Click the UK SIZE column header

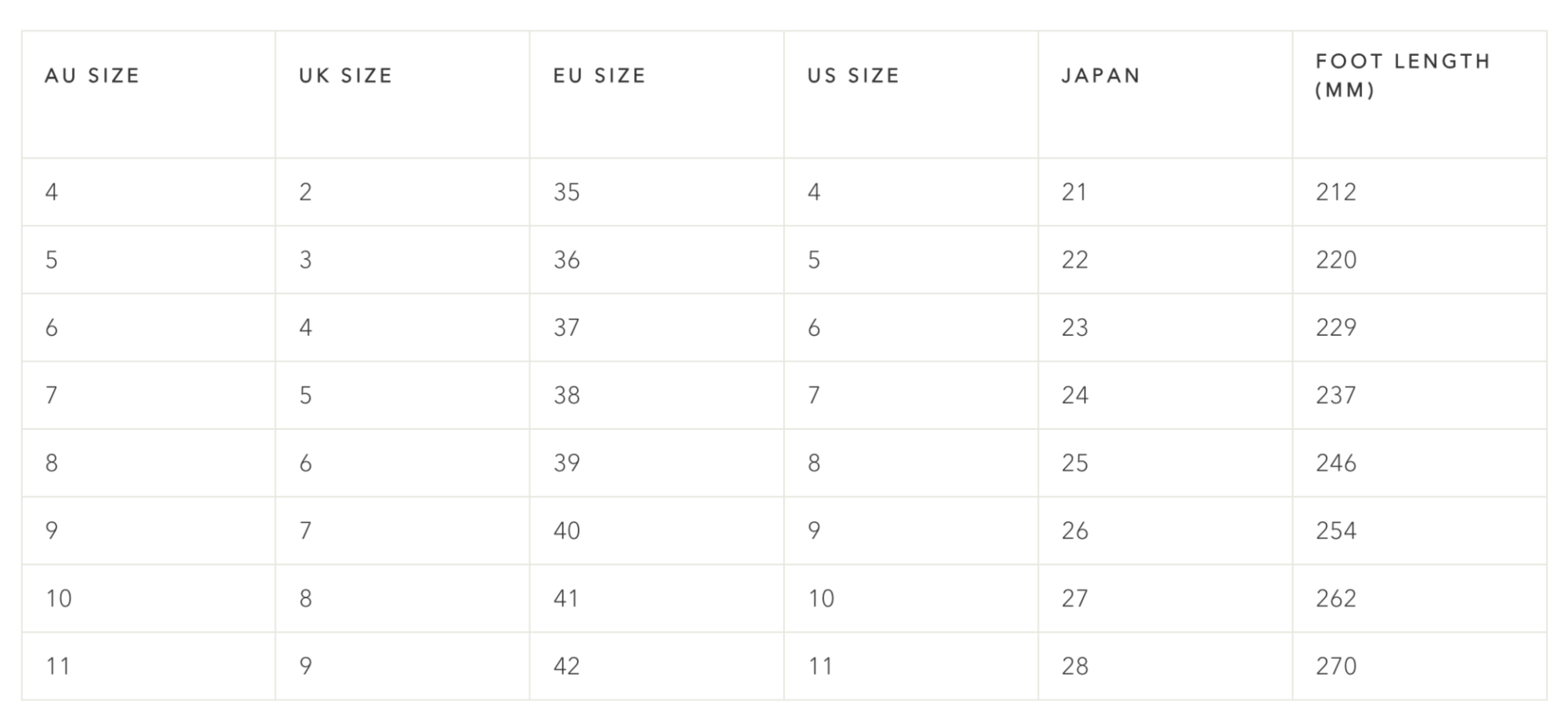pos(345,75)
